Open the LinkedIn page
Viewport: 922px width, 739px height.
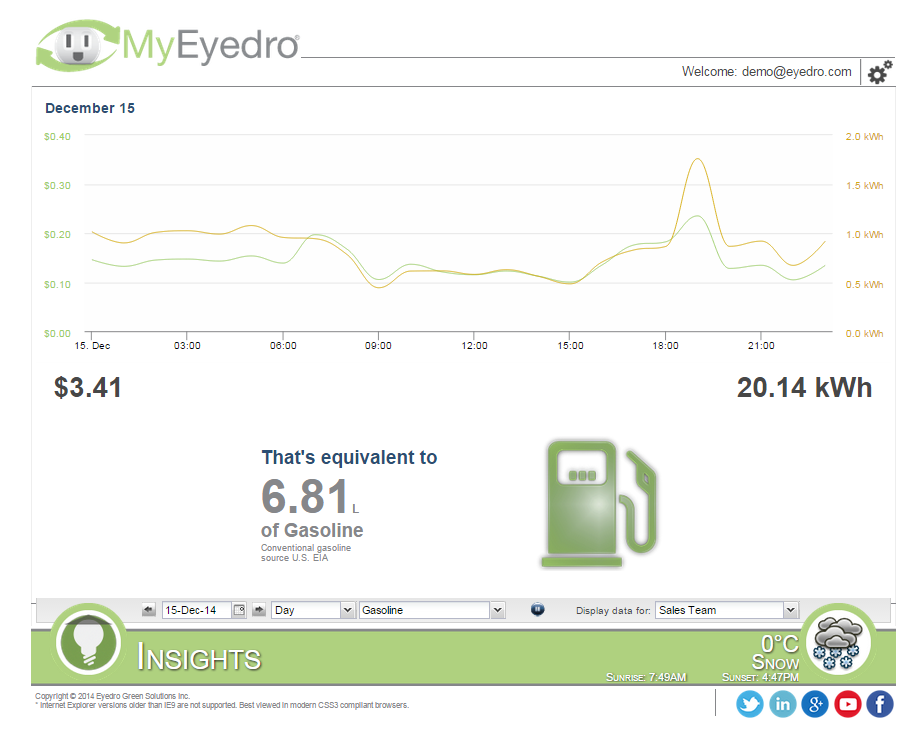point(783,704)
